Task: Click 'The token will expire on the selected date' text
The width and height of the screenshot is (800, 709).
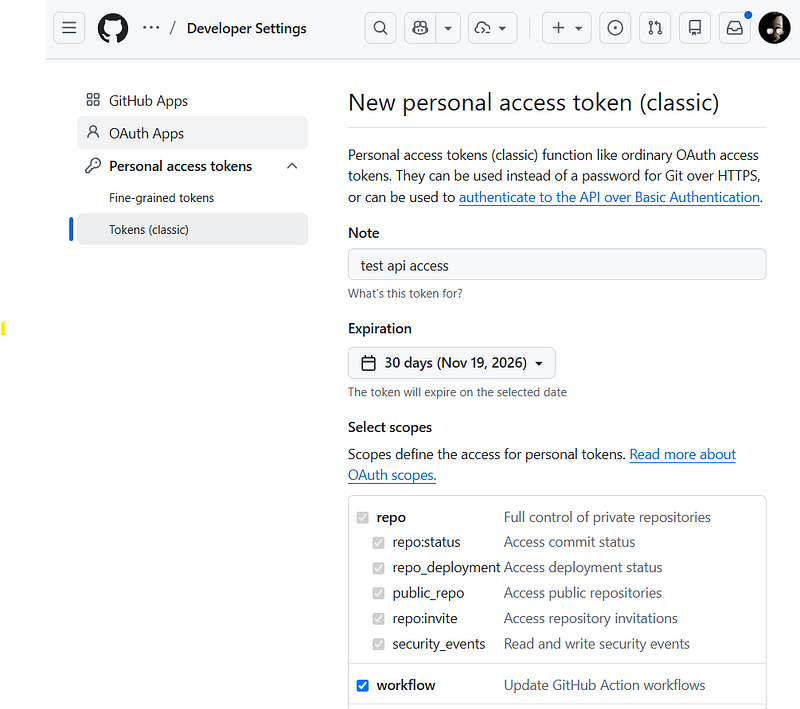Action: [457, 392]
